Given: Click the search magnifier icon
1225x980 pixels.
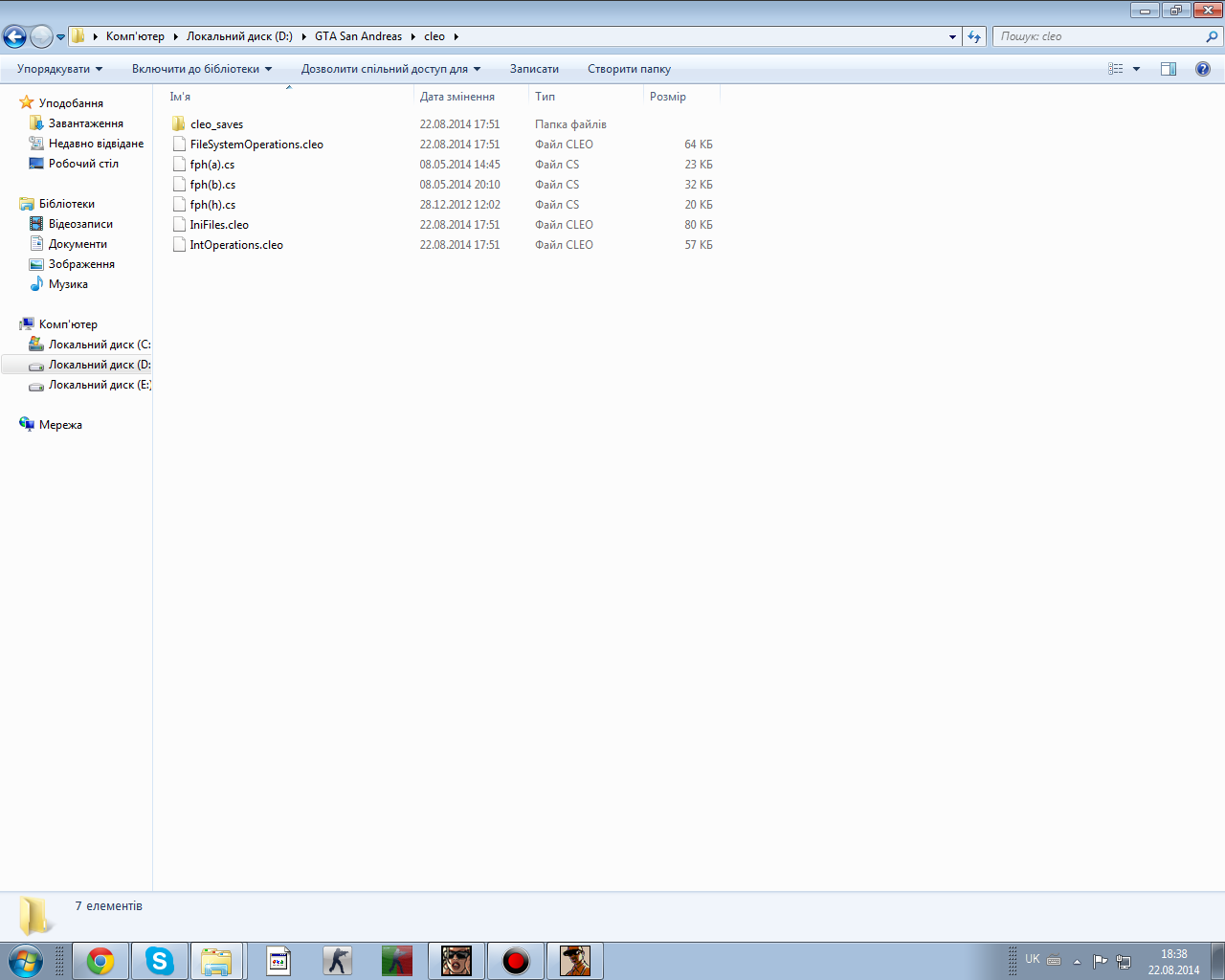Looking at the screenshot, I should tap(1213, 36).
